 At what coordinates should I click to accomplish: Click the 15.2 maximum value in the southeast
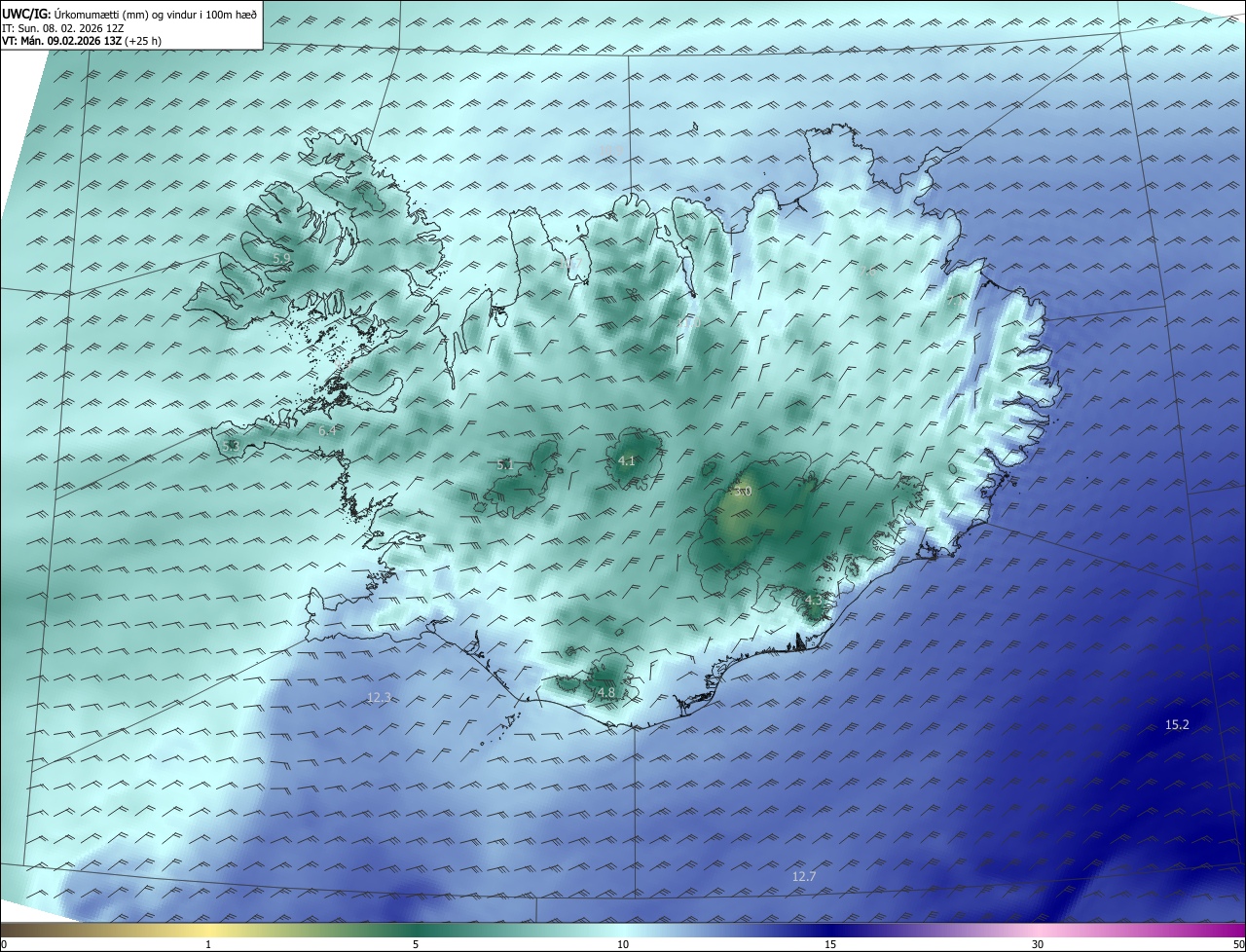(1177, 724)
